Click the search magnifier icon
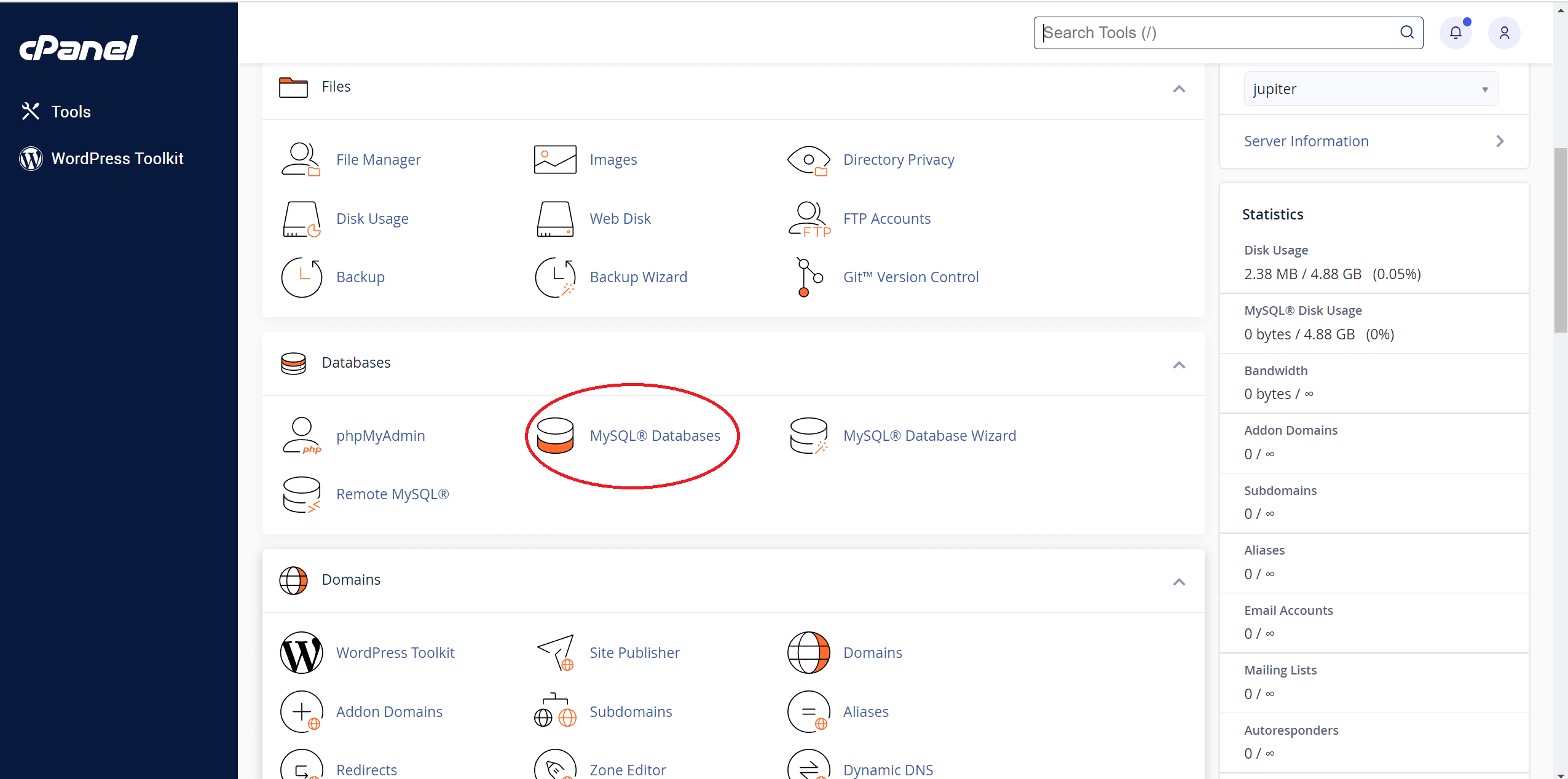The height and width of the screenshot is (779, 1568). point(1407,33)
